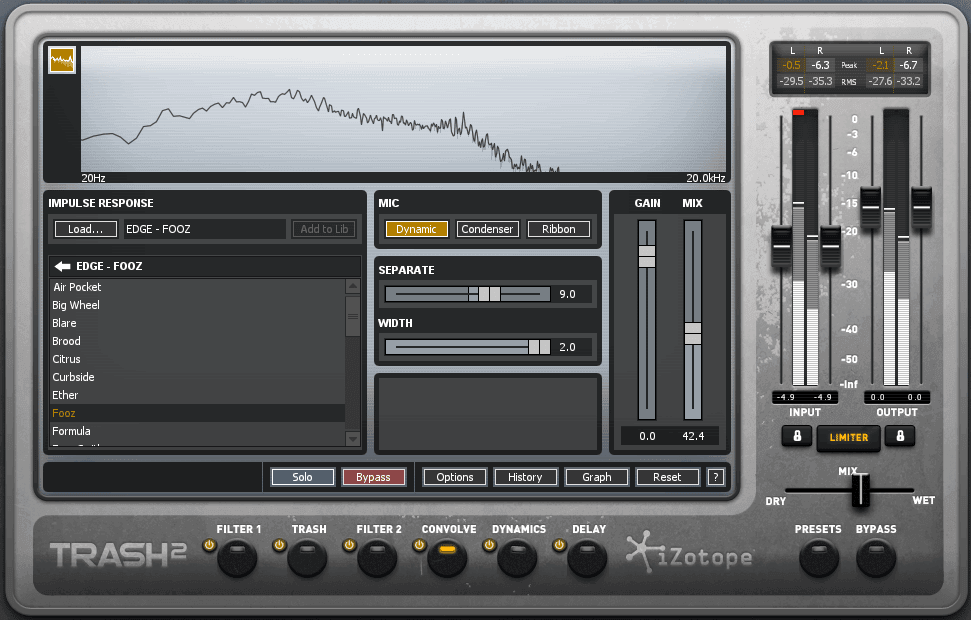Open help with the question mark
Screen dimensions: 971x620
pos(716,477)
